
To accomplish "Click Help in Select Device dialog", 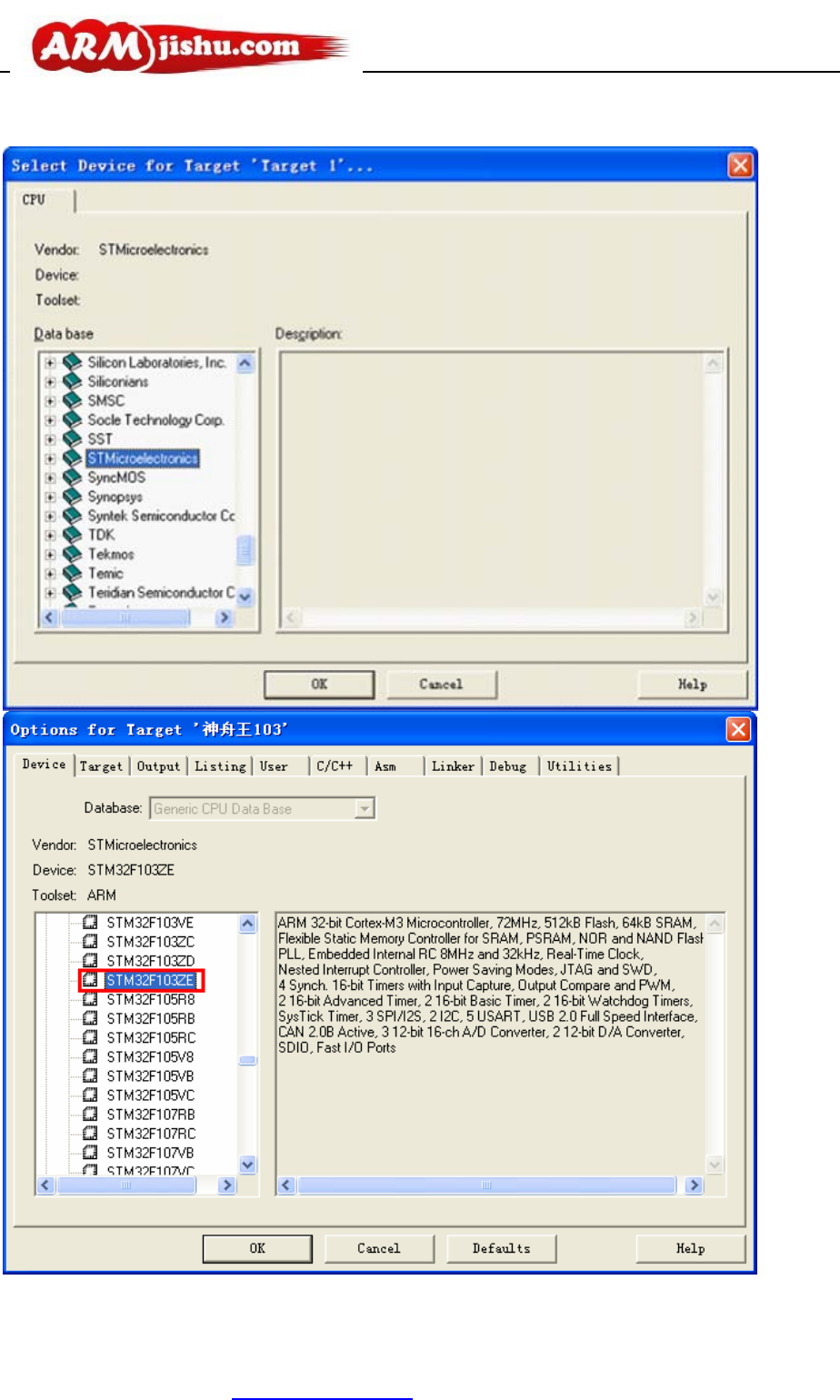I will (692, 685).
